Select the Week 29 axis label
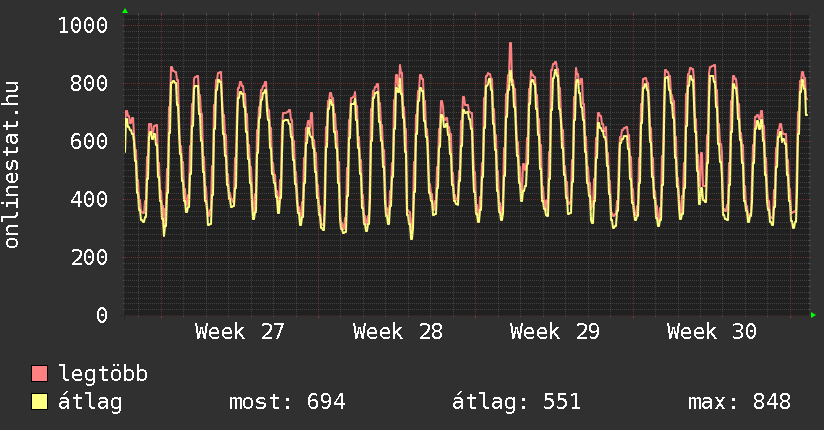Viewport: 824px width, 430px height. (554, 332)
